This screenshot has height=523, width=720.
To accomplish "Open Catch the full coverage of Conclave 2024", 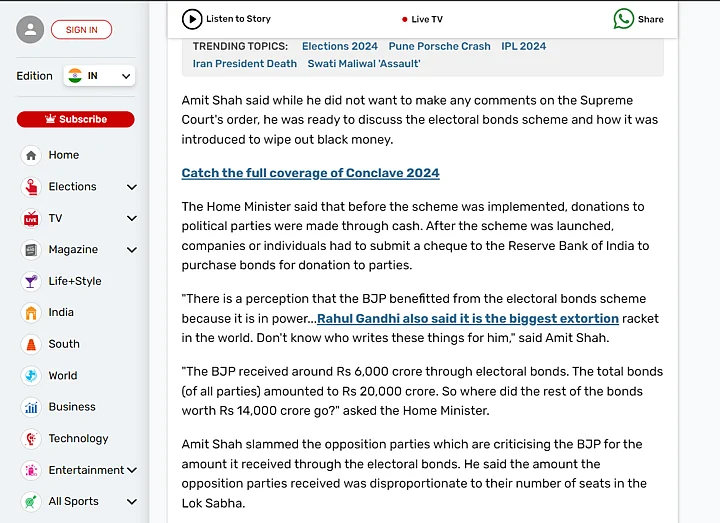I will [310, 173].
